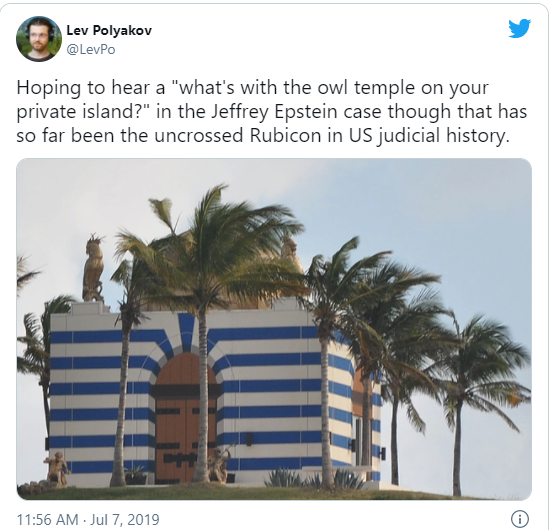Viewport: 549px width, 530px height.
Task: Open the striped temple photo attachment
Action: pos(274,329)
